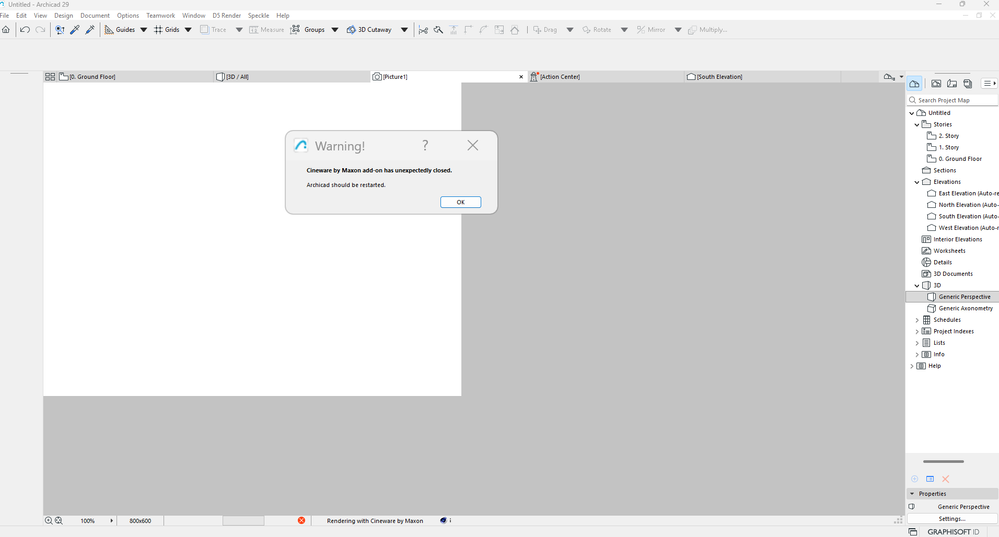Redo the last action

[x=40, y=29]
